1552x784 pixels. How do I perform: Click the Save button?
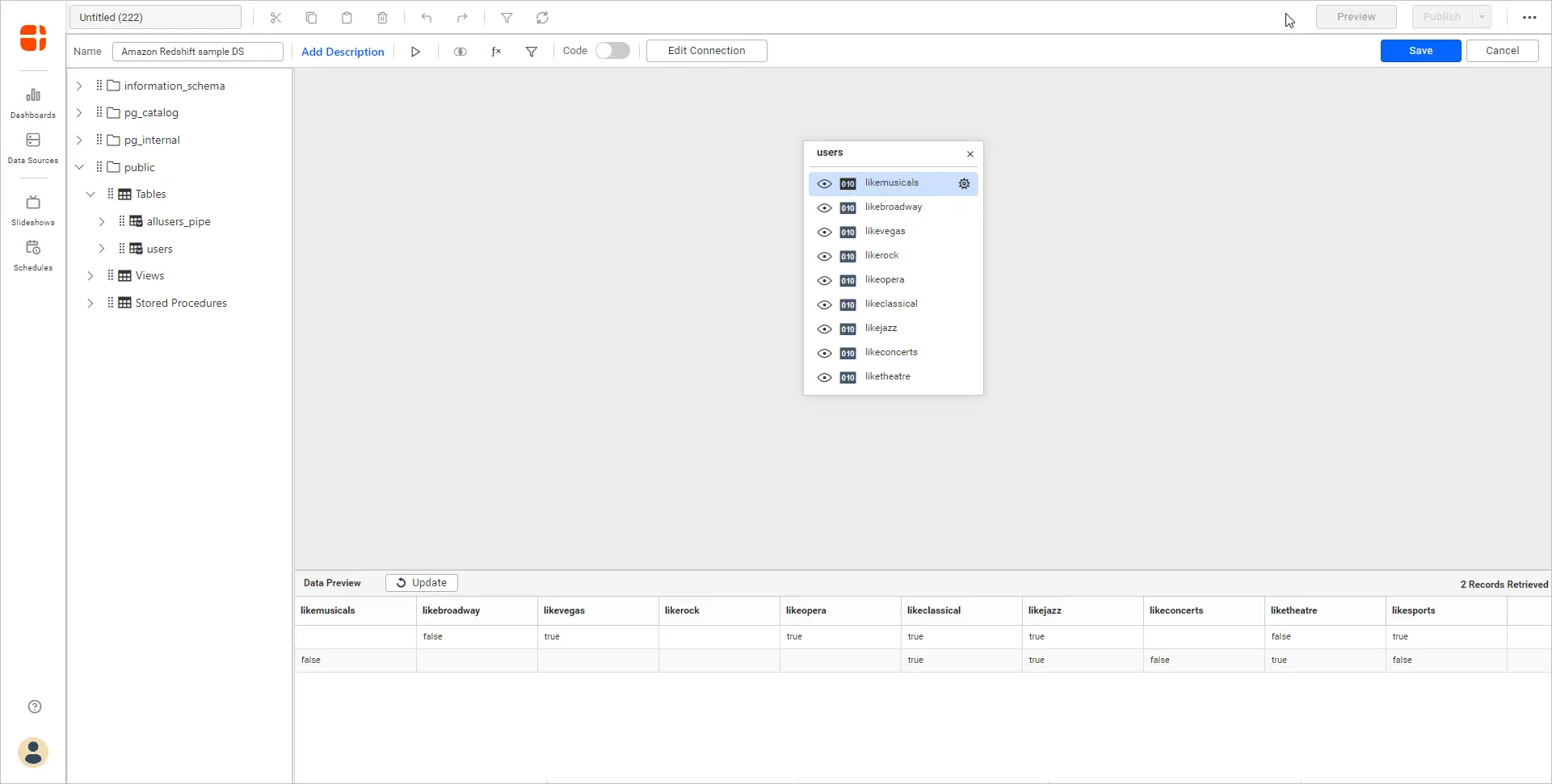1420,51
